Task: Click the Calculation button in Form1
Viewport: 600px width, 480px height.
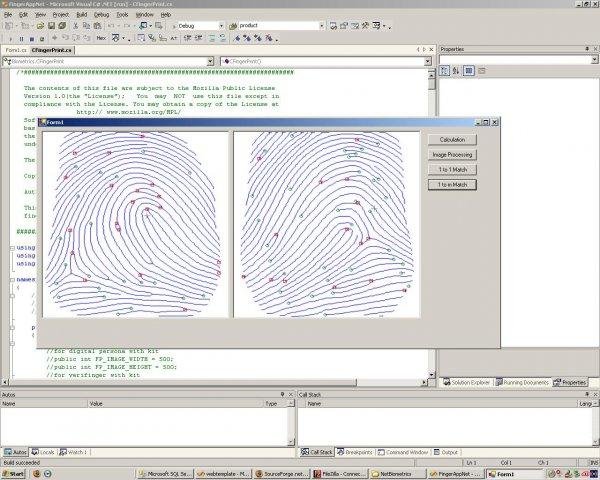Action: (452, 140)
